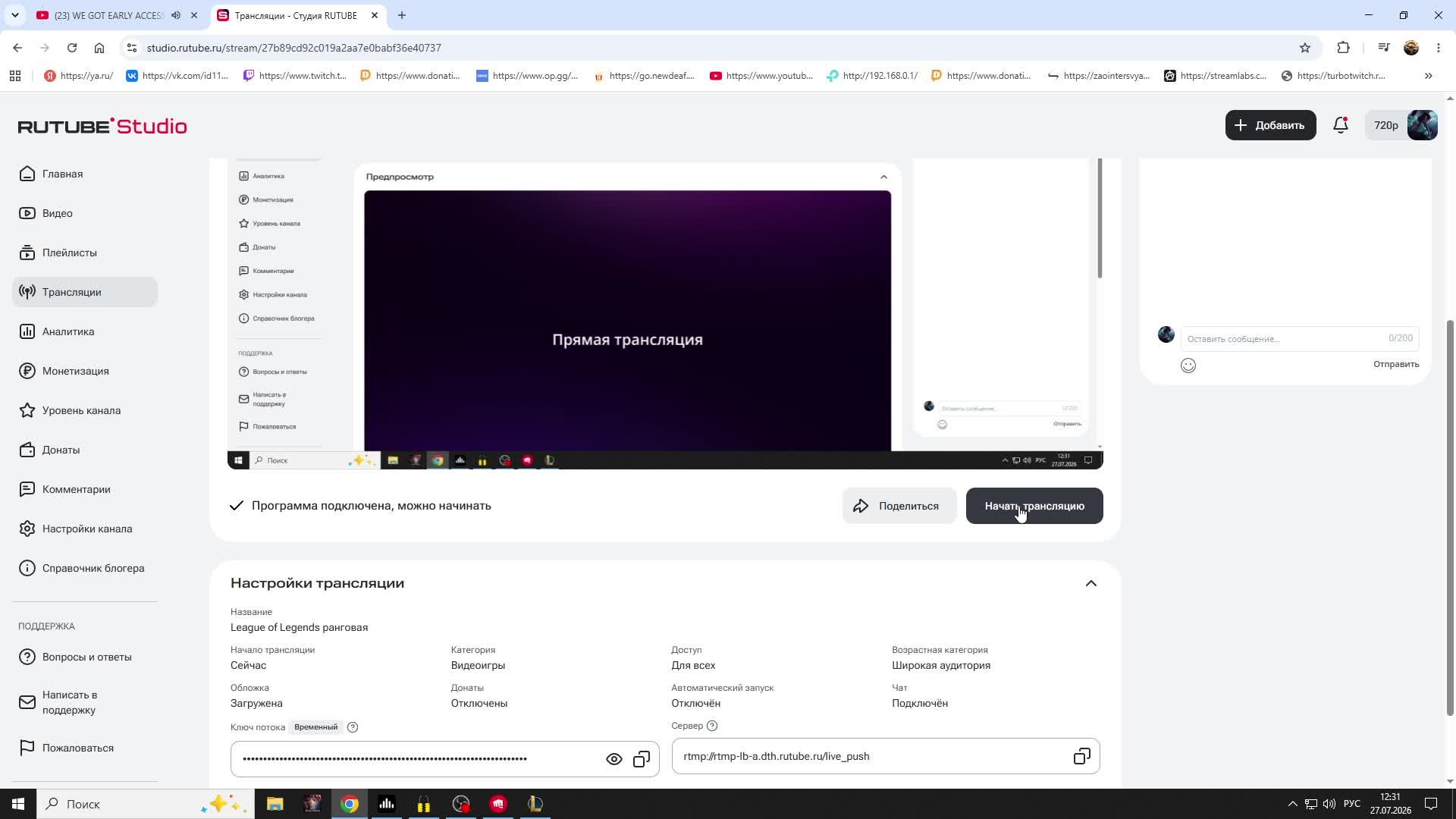Open Настройки канала in sidebar
The height and width of the screenshot is (819, 1456).
tap(84, 529)
